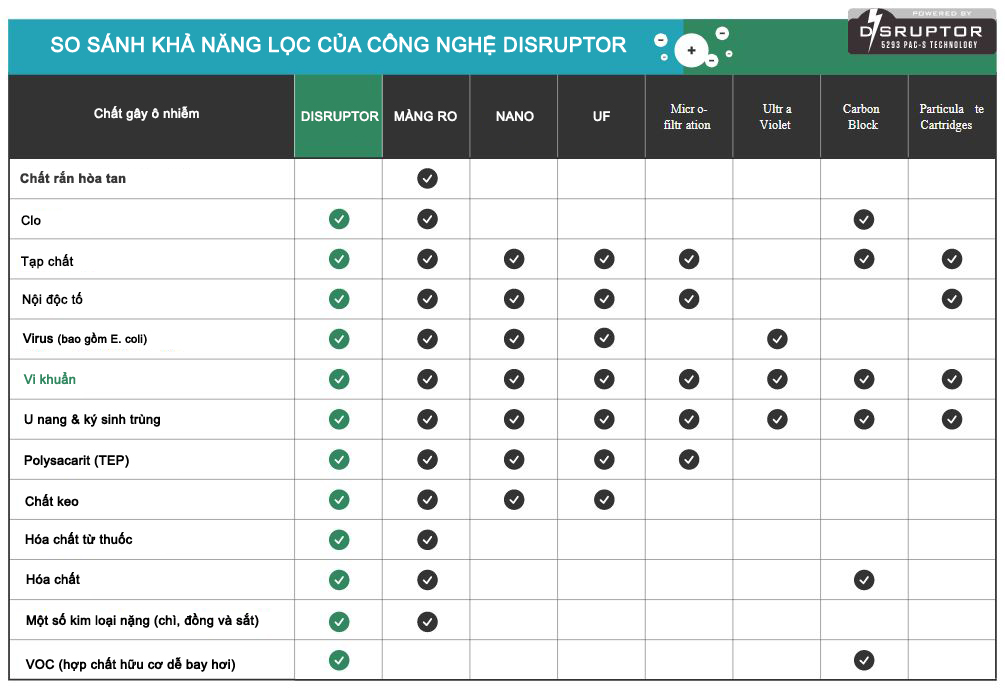Click the Micro-filtration checkmark in Polysacarit (TEP) row
The image size is (1005, 688).
point(689,459)
